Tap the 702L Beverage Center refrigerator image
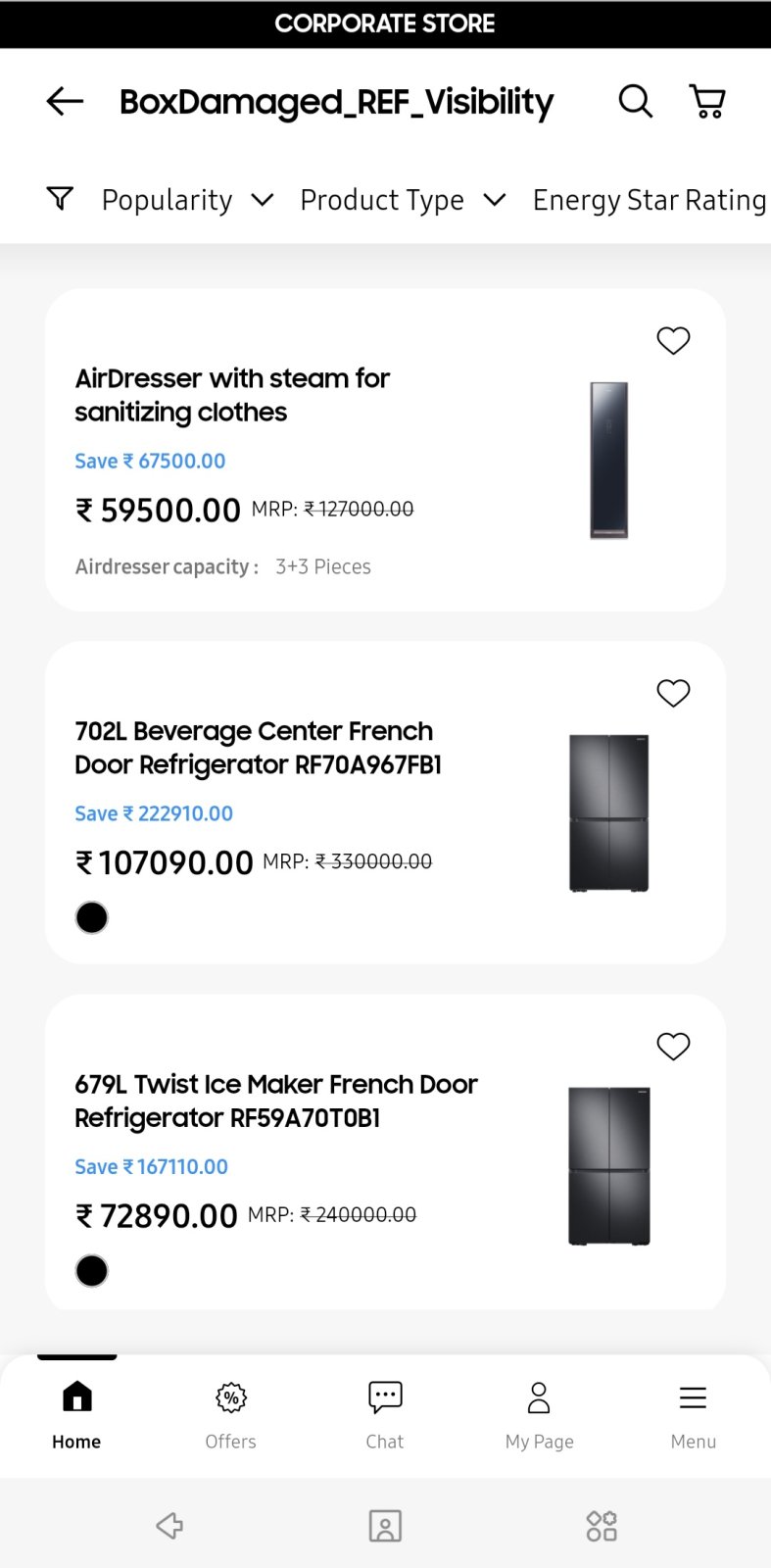 [x=609, y=813]
